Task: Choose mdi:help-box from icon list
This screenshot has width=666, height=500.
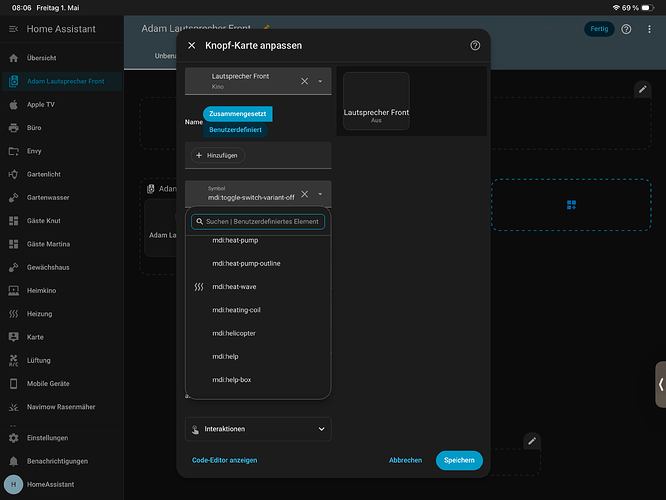Action: click(258, 380)
